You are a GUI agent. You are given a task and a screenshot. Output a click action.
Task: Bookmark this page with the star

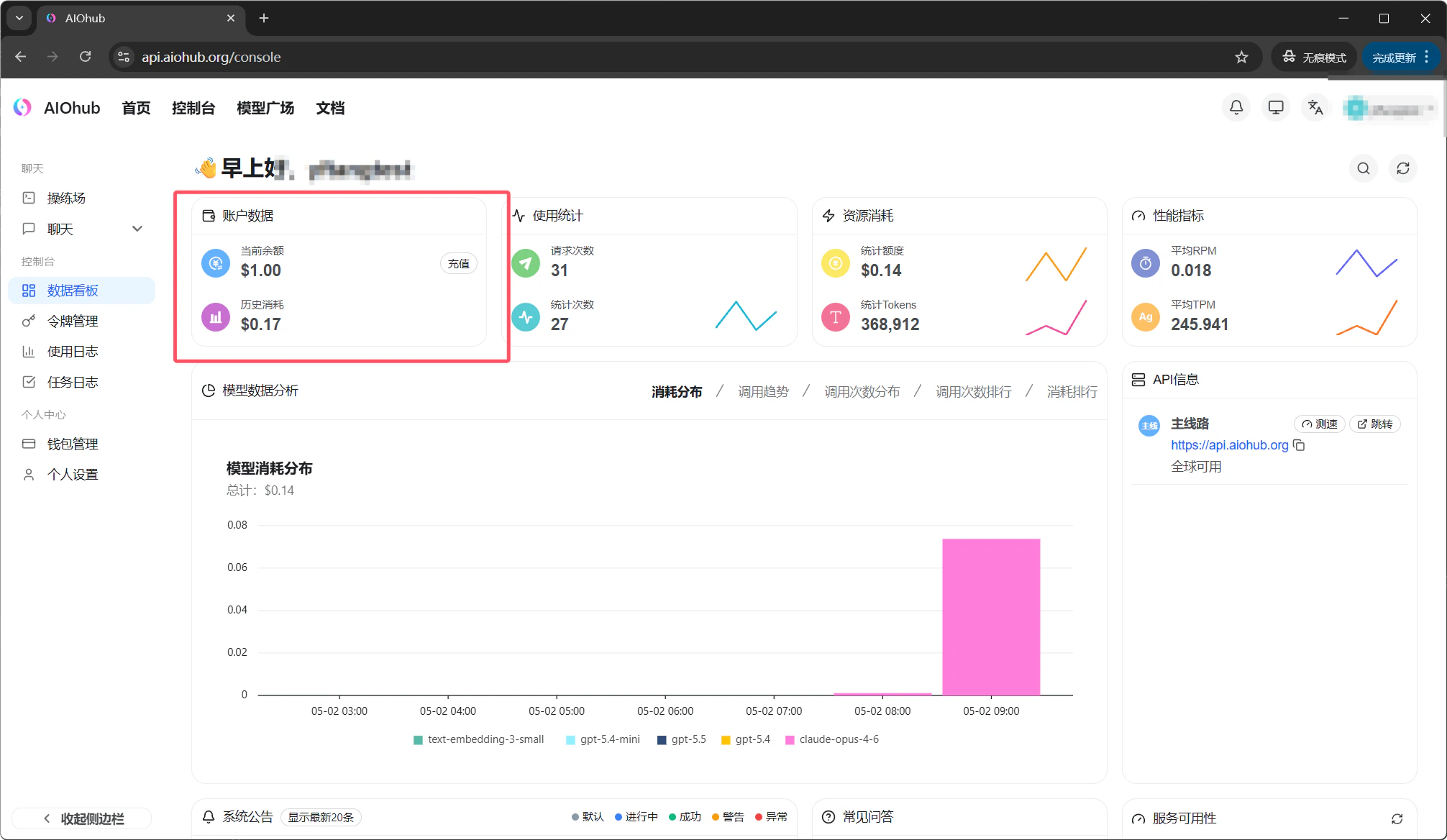tap(1241, 57)
